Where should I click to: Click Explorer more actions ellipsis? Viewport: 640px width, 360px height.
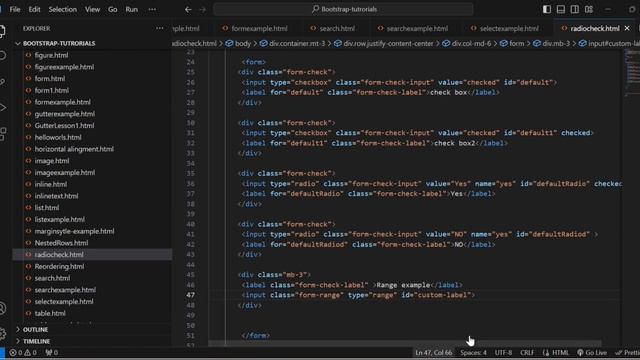(160, 28)
